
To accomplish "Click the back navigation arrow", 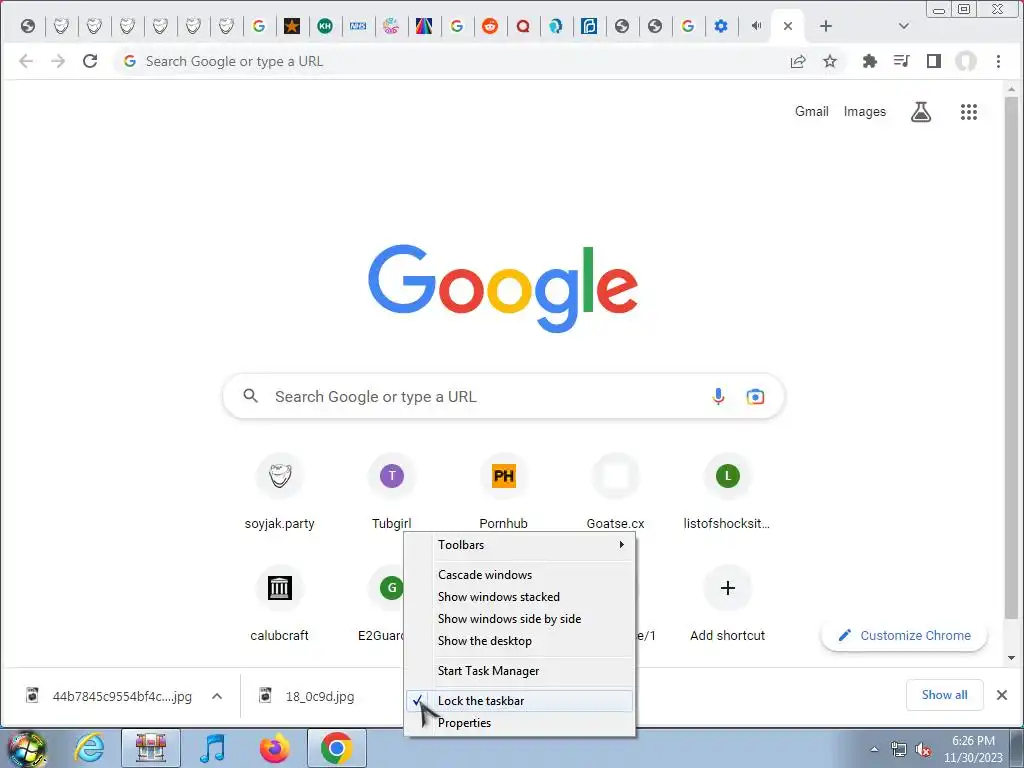I will tap(26, 61).
